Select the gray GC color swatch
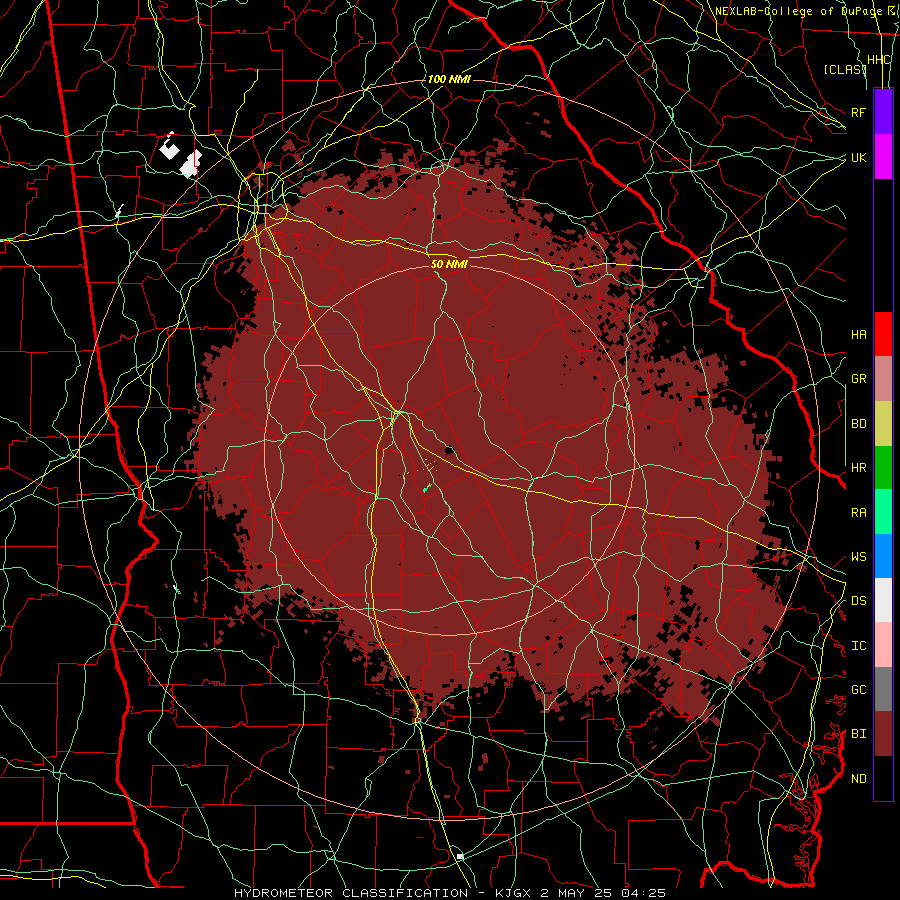The height and width of the screenshot is (900, 900). [883, 689]
